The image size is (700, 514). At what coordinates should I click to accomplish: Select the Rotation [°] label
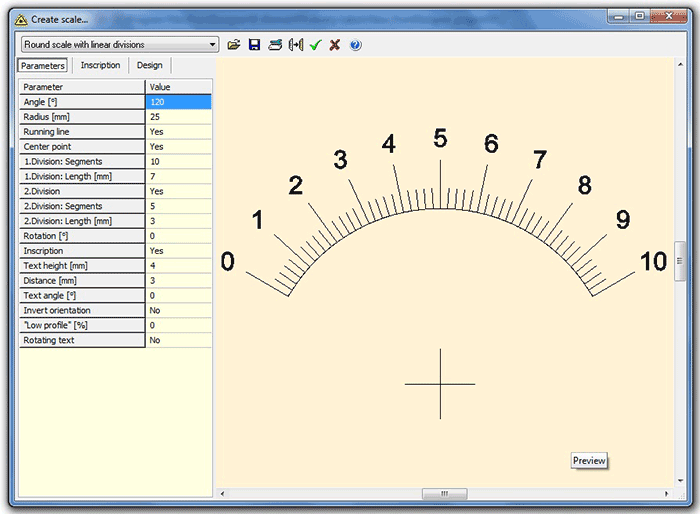pos(82,236)
